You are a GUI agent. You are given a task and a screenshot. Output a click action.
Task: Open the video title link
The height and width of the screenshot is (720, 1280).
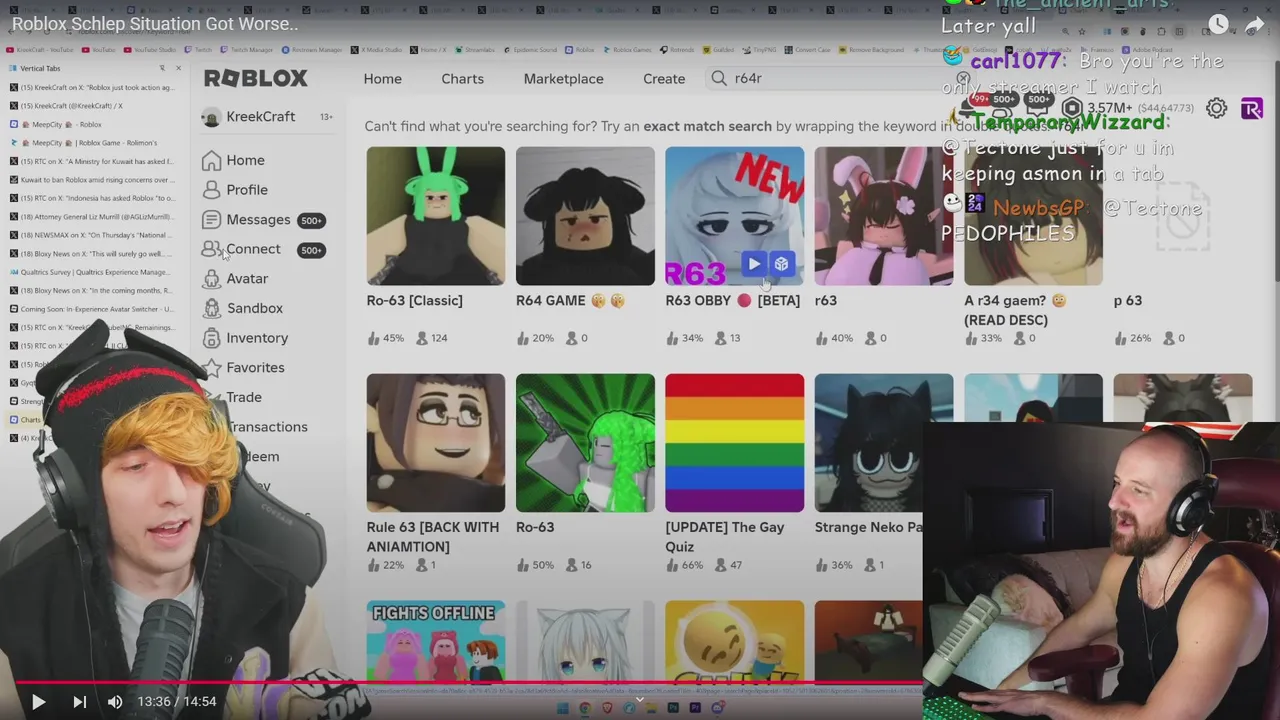click(x=155, y=24)
